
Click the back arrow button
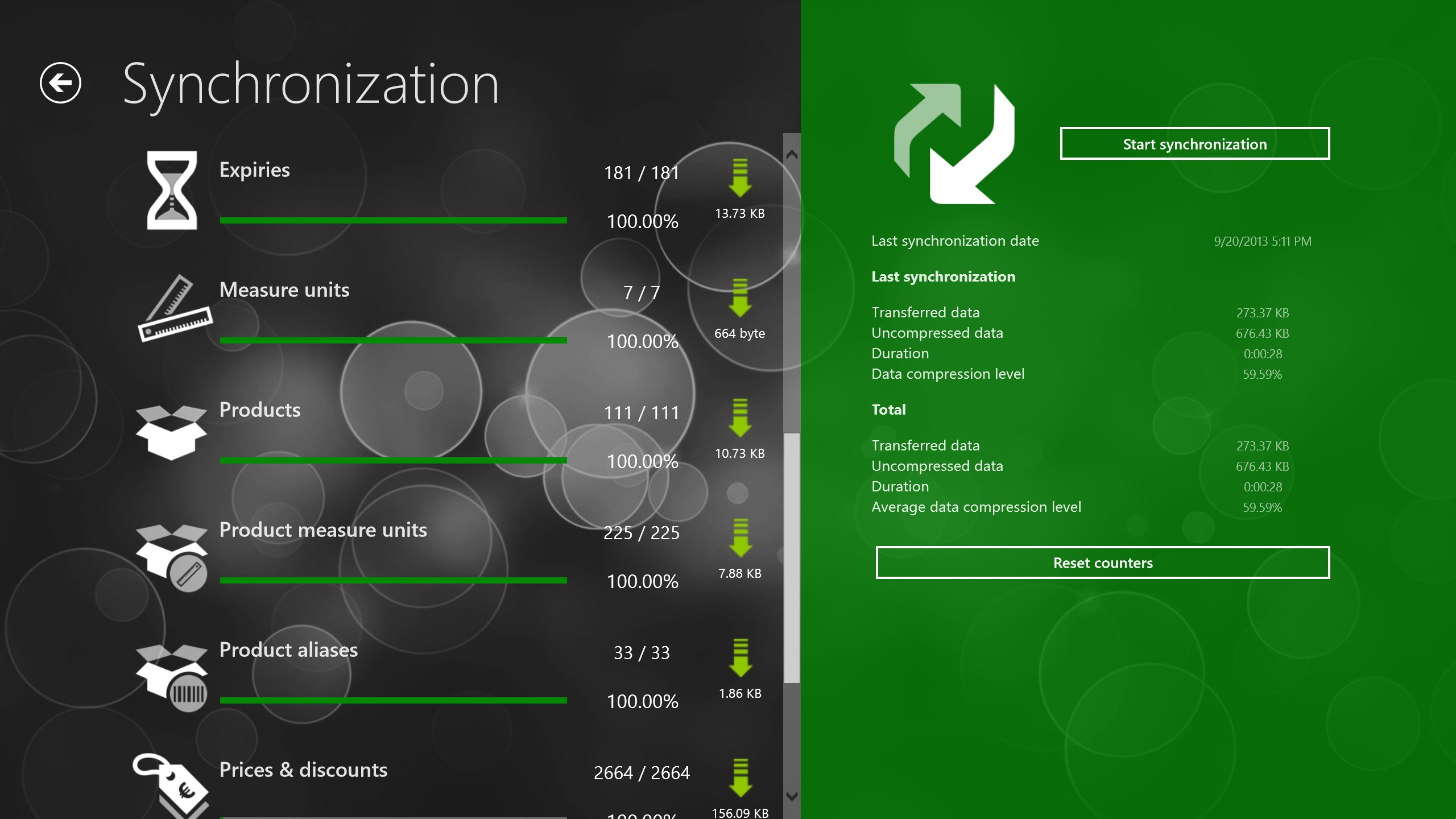60,83
